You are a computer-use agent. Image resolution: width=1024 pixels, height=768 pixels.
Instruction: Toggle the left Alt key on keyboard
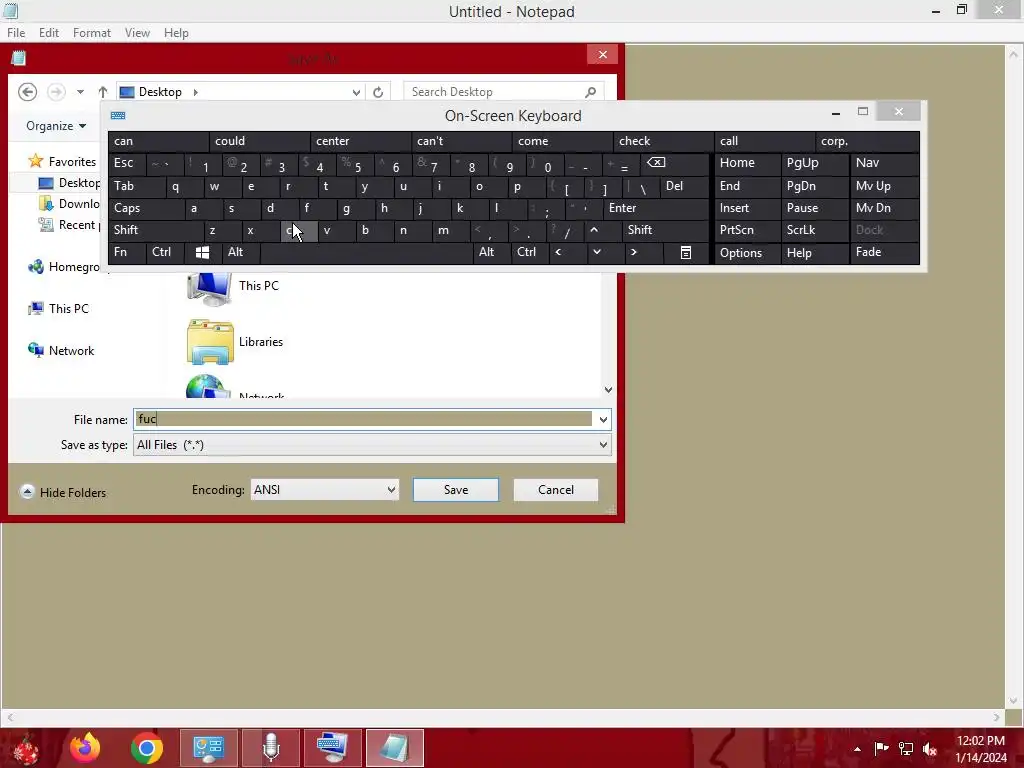tap(240, 252)
